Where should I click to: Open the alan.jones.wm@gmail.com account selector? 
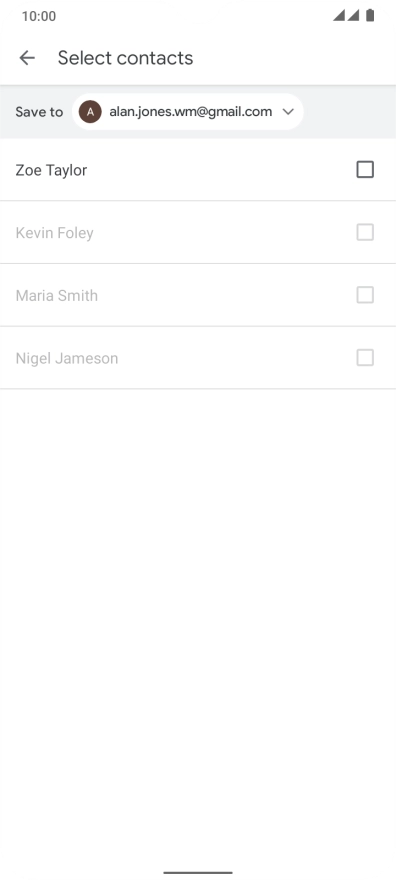coord(188,112)
